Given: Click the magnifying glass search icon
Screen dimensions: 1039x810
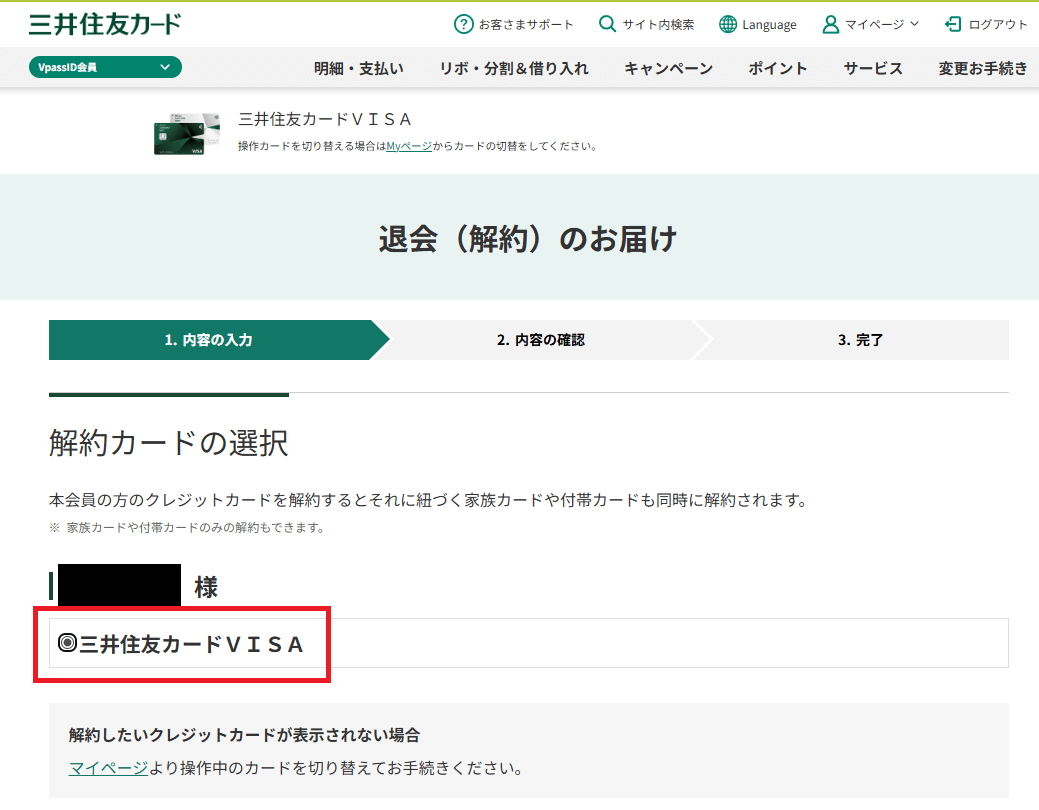Looking at the screenshot, I should (x=607, y=24).
